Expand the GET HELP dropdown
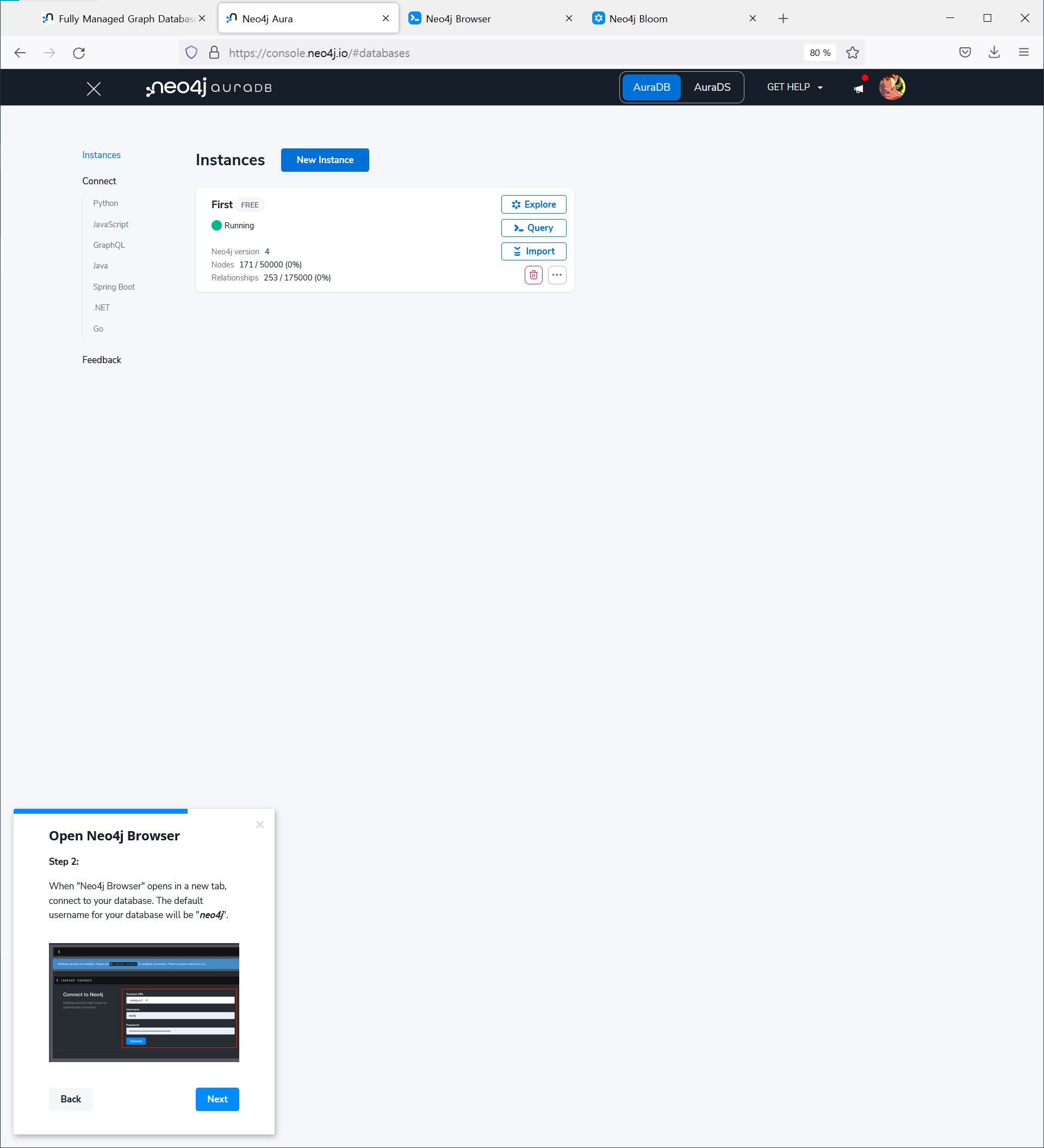 (x=794, y=87)
